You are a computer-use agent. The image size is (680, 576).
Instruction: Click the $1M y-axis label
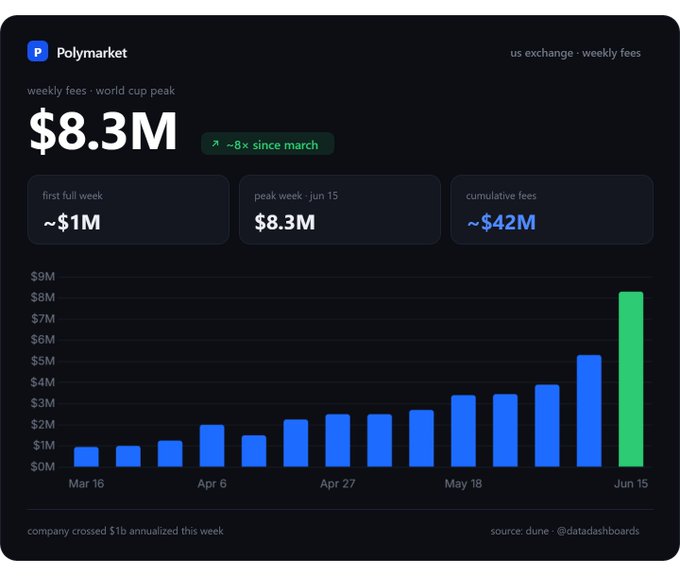(x=43, y=445)
